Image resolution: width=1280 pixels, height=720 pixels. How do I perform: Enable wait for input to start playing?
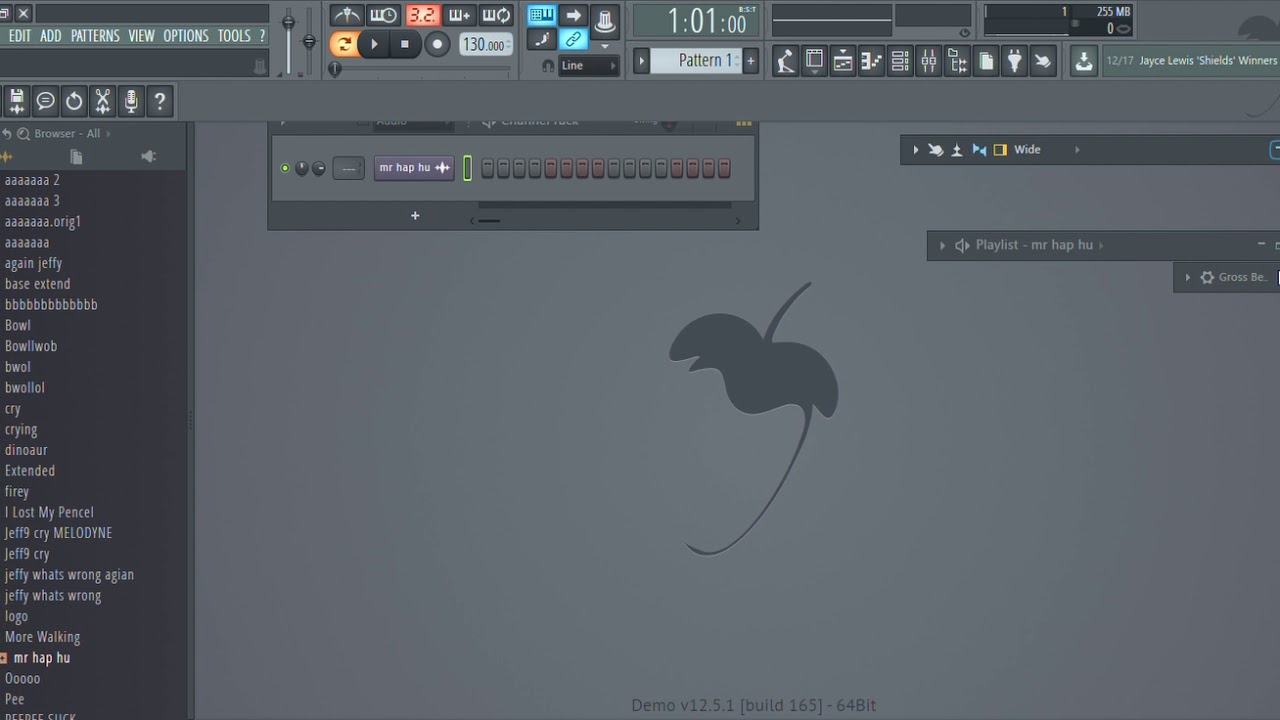click(x=384, y=15)
